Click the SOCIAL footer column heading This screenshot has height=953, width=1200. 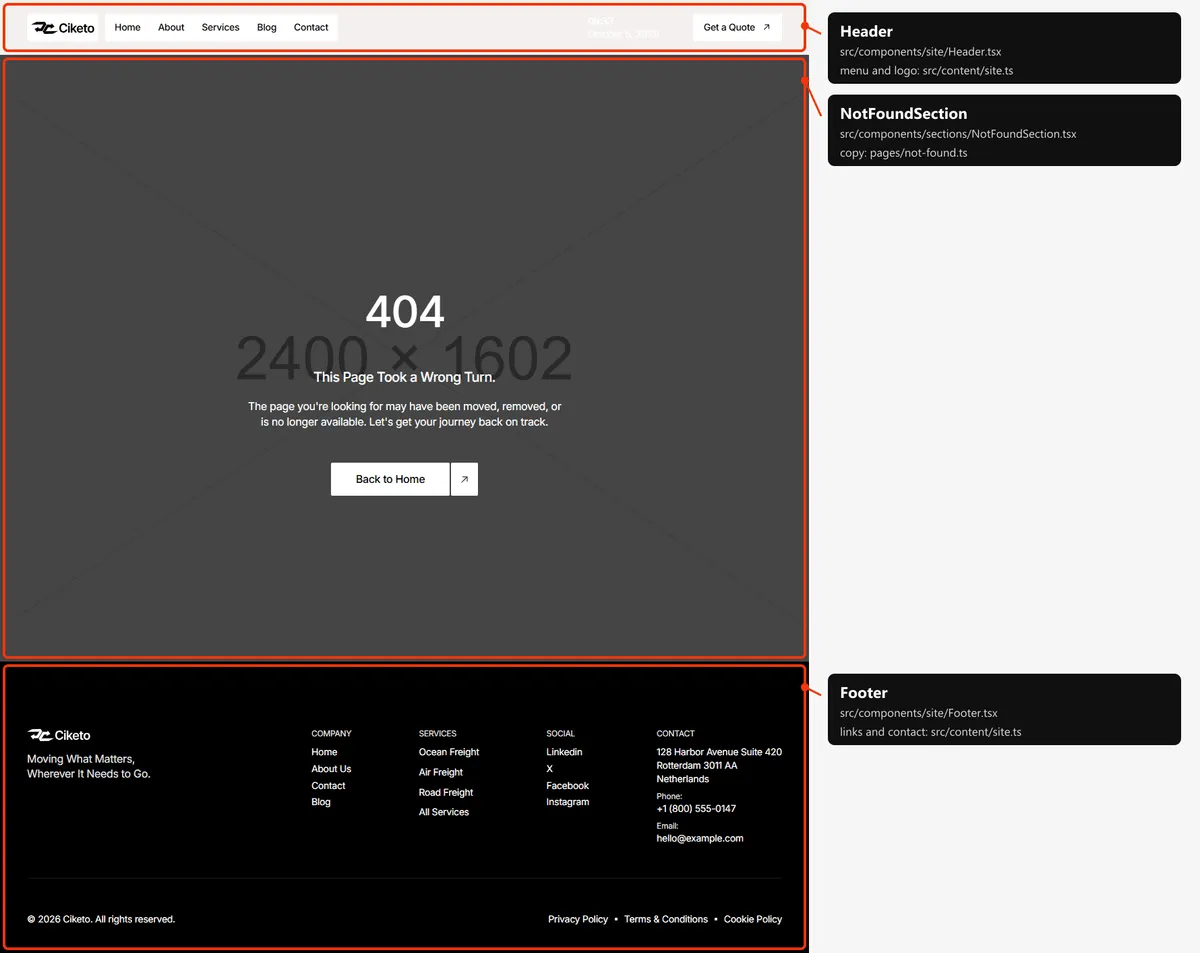click(560, 733)
